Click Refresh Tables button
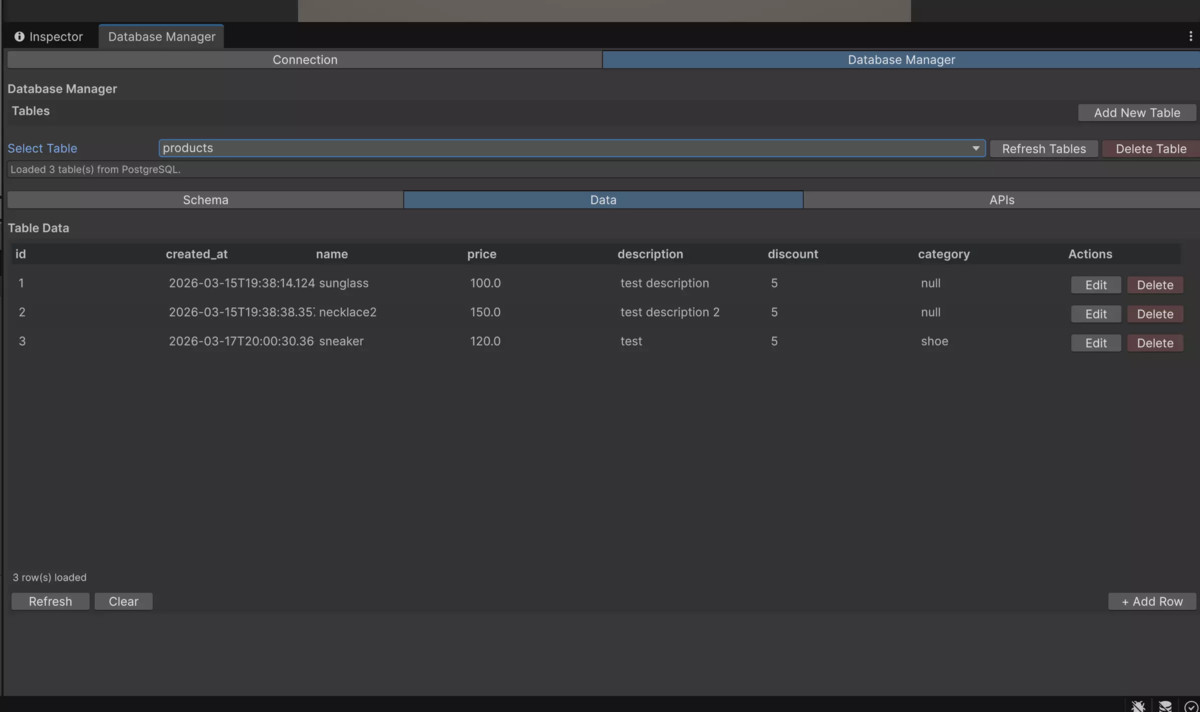 tap(1044, 149)
